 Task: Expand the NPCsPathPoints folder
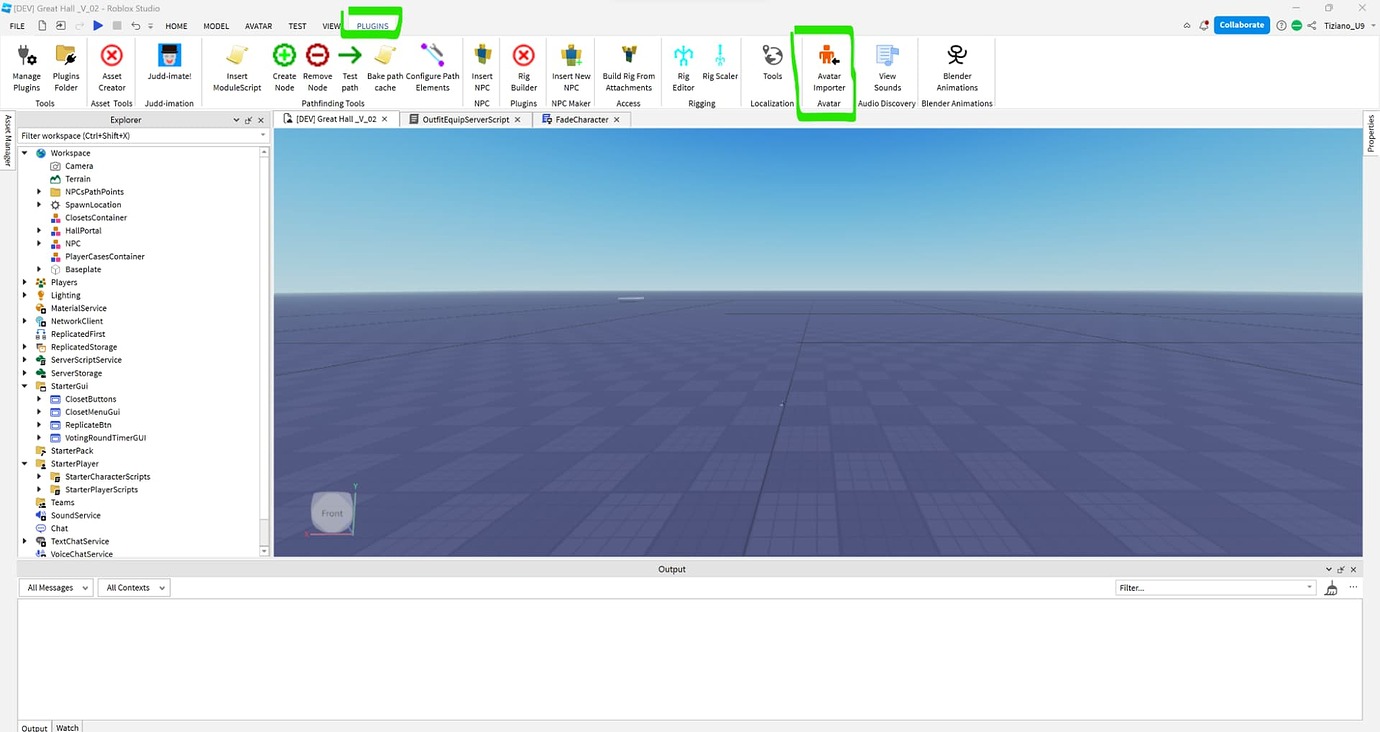coord(39,192)
